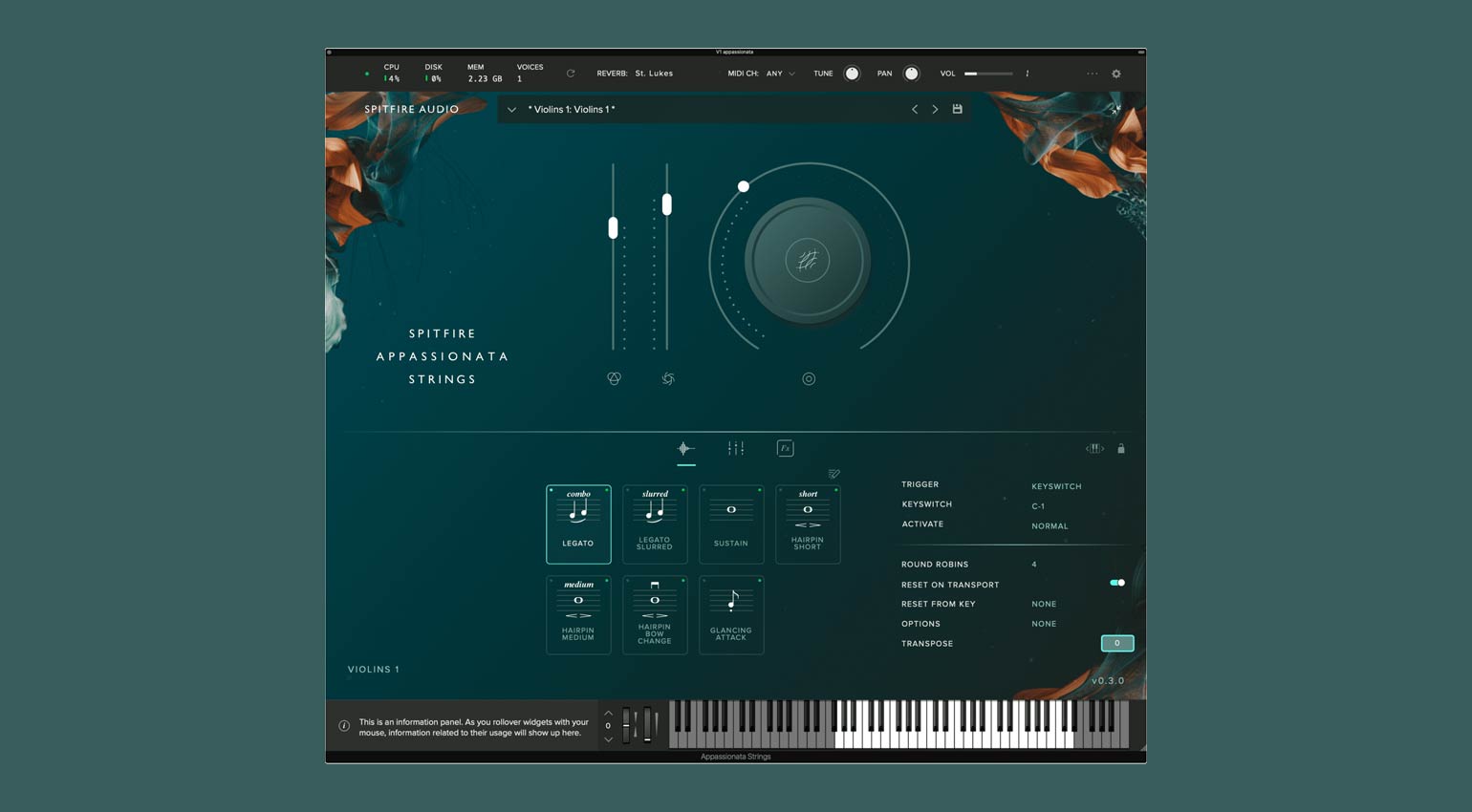The width and height of the screenshot is (1472, 812).
Task: Click the expression icon below left slider
Action: click(x=614, y=378)
